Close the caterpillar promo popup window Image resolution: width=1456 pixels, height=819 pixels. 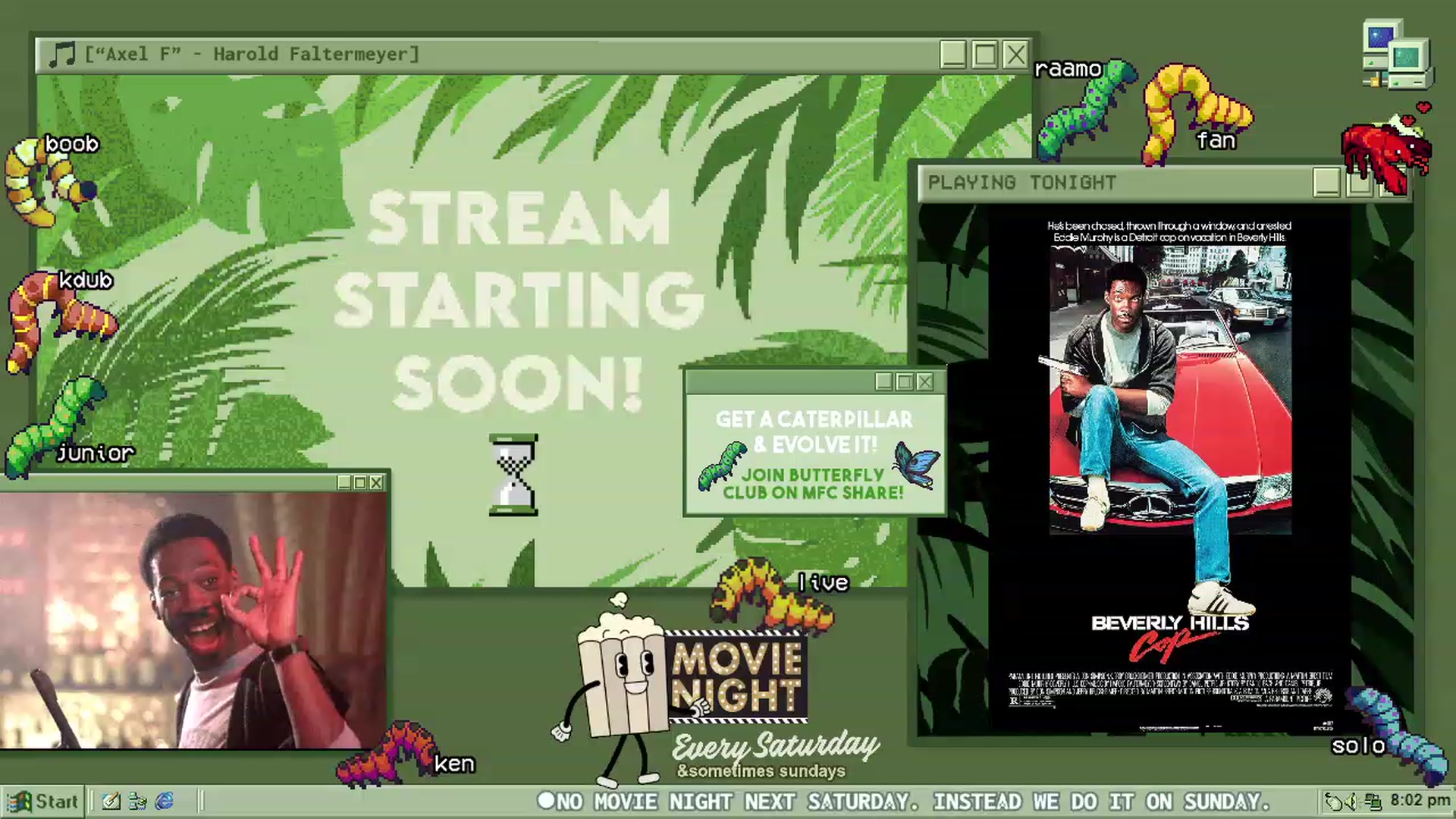point(925,381)
